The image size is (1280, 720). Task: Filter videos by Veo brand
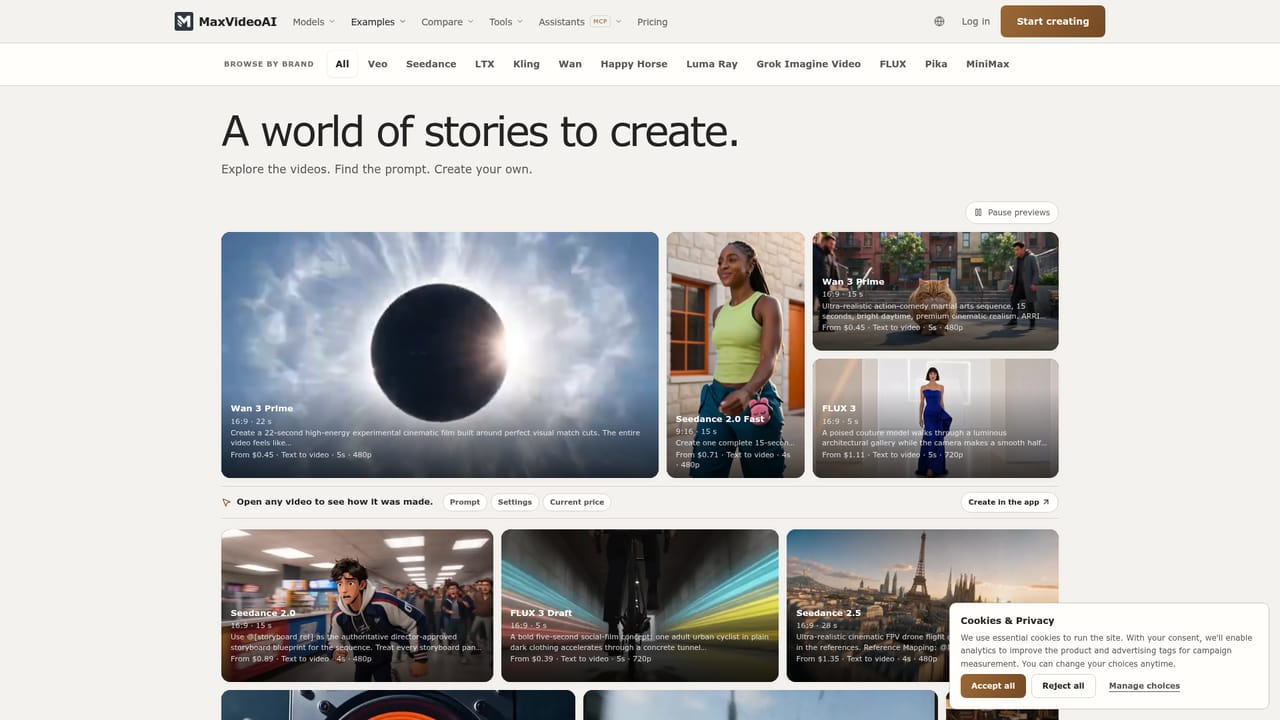coord(377,64)
